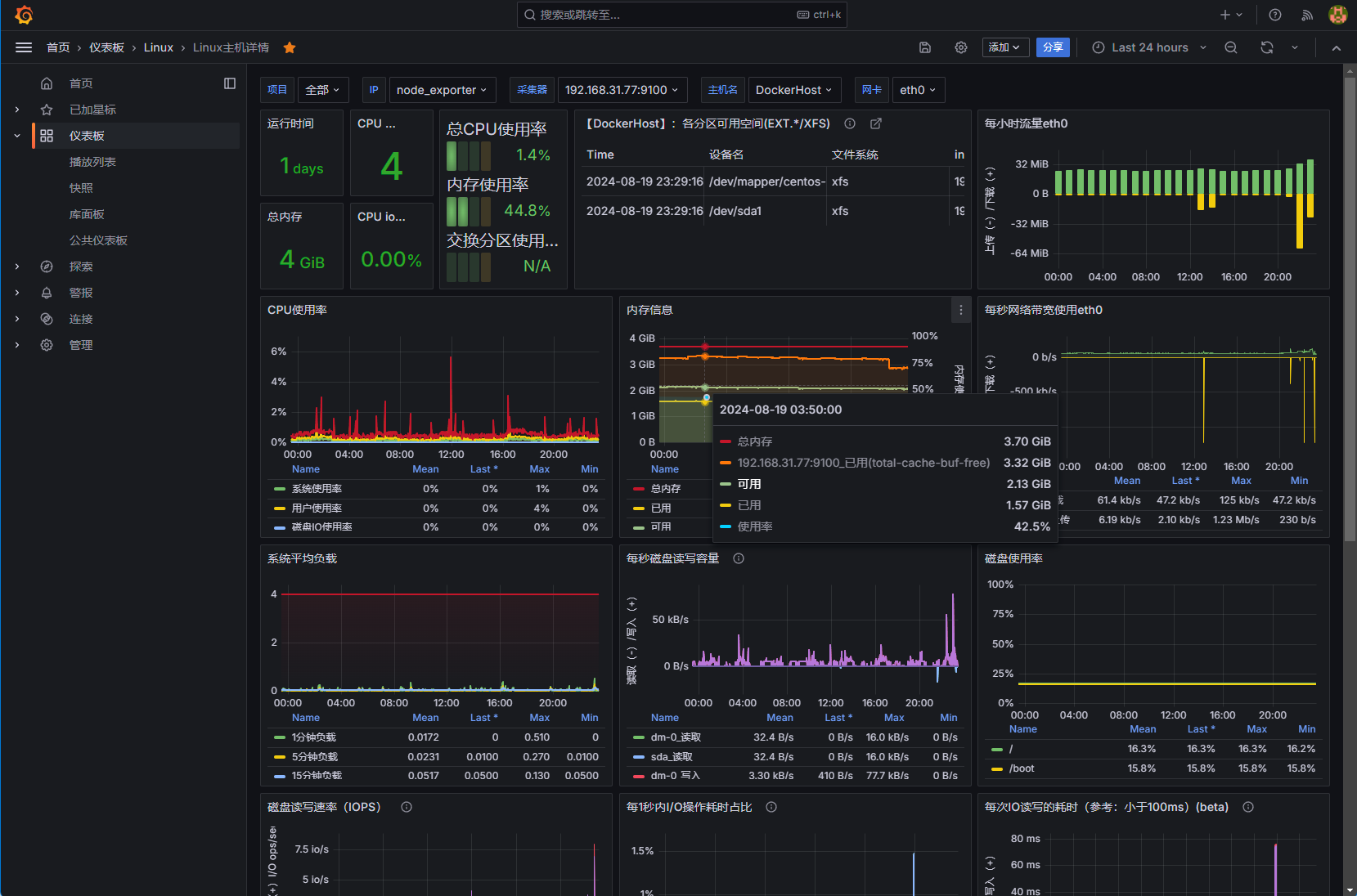Click the 警报 bell icon in sidebar
The width and height of the screenshot is (1357, 896).
pos(47,293)
